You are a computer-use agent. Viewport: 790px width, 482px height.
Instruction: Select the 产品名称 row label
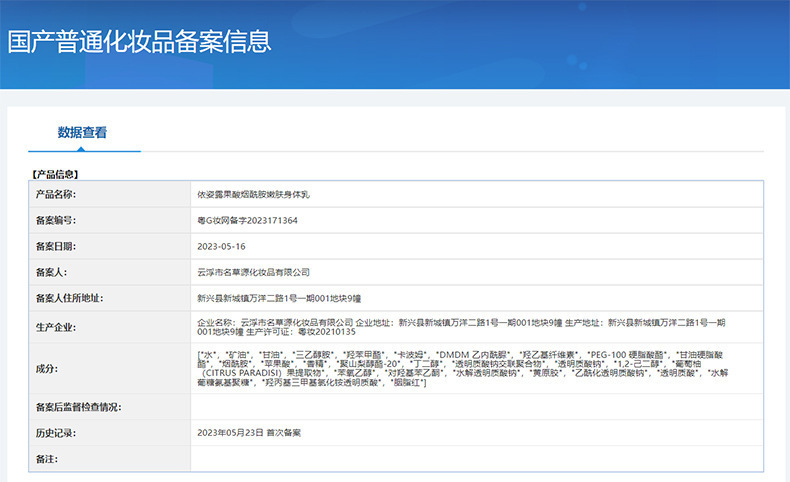pyautogui.click(x=56, y=194)
